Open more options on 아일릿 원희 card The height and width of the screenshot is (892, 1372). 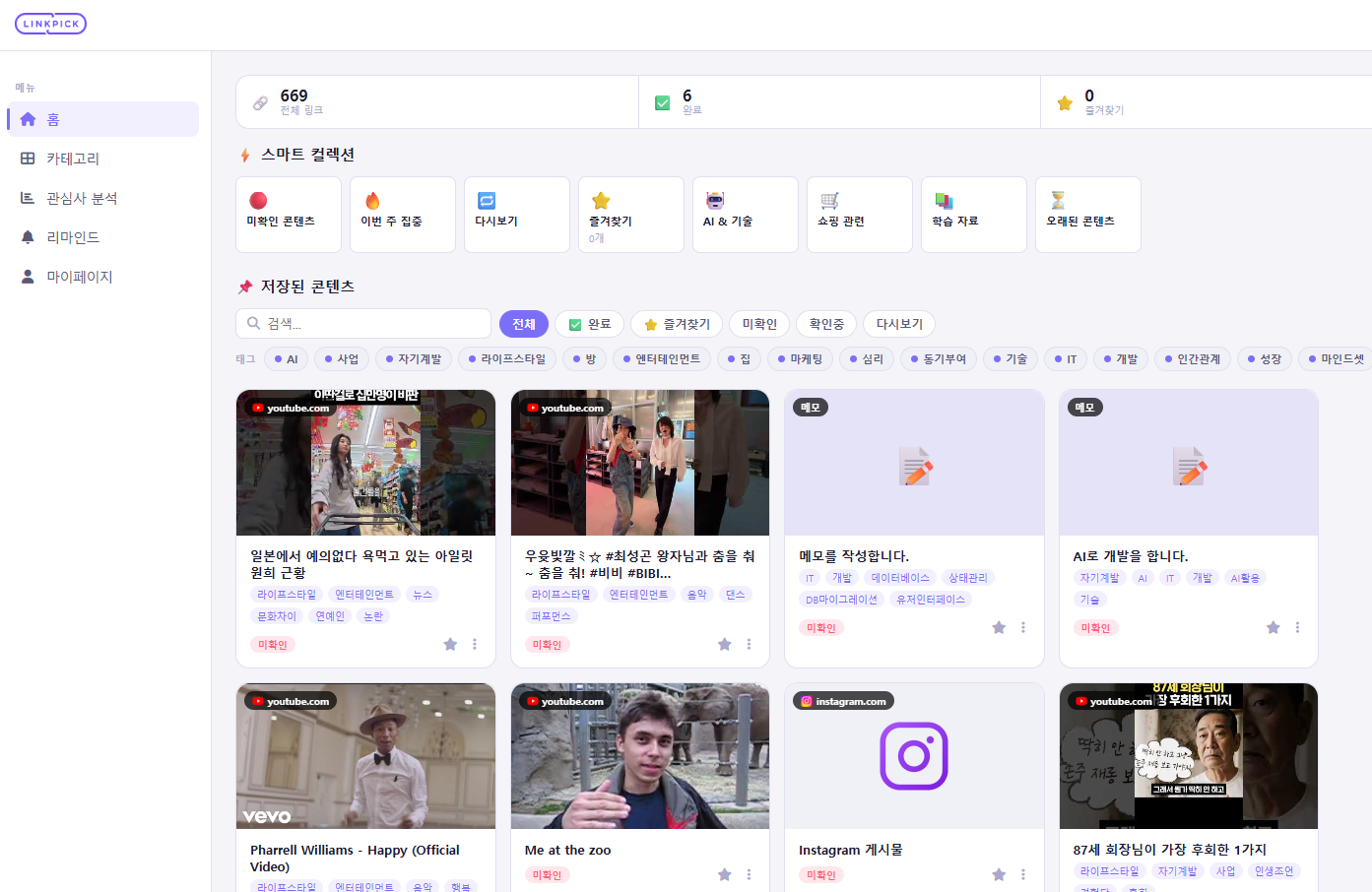tap(475, 644)
